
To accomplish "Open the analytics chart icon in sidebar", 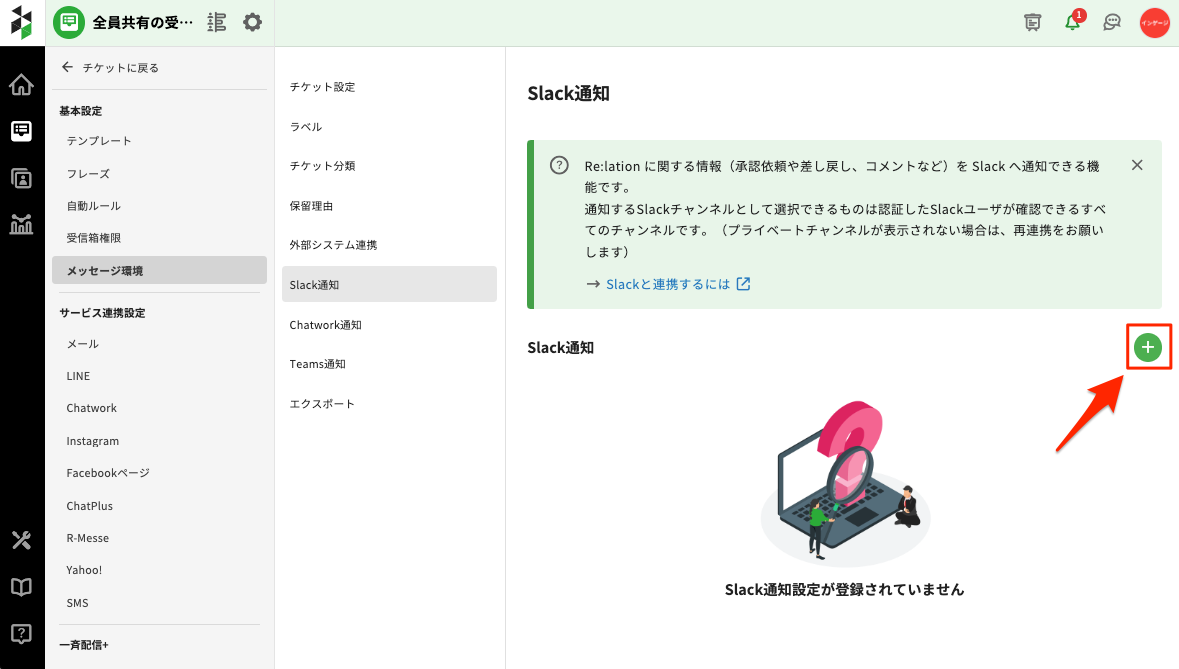I will tap(21, 224).
